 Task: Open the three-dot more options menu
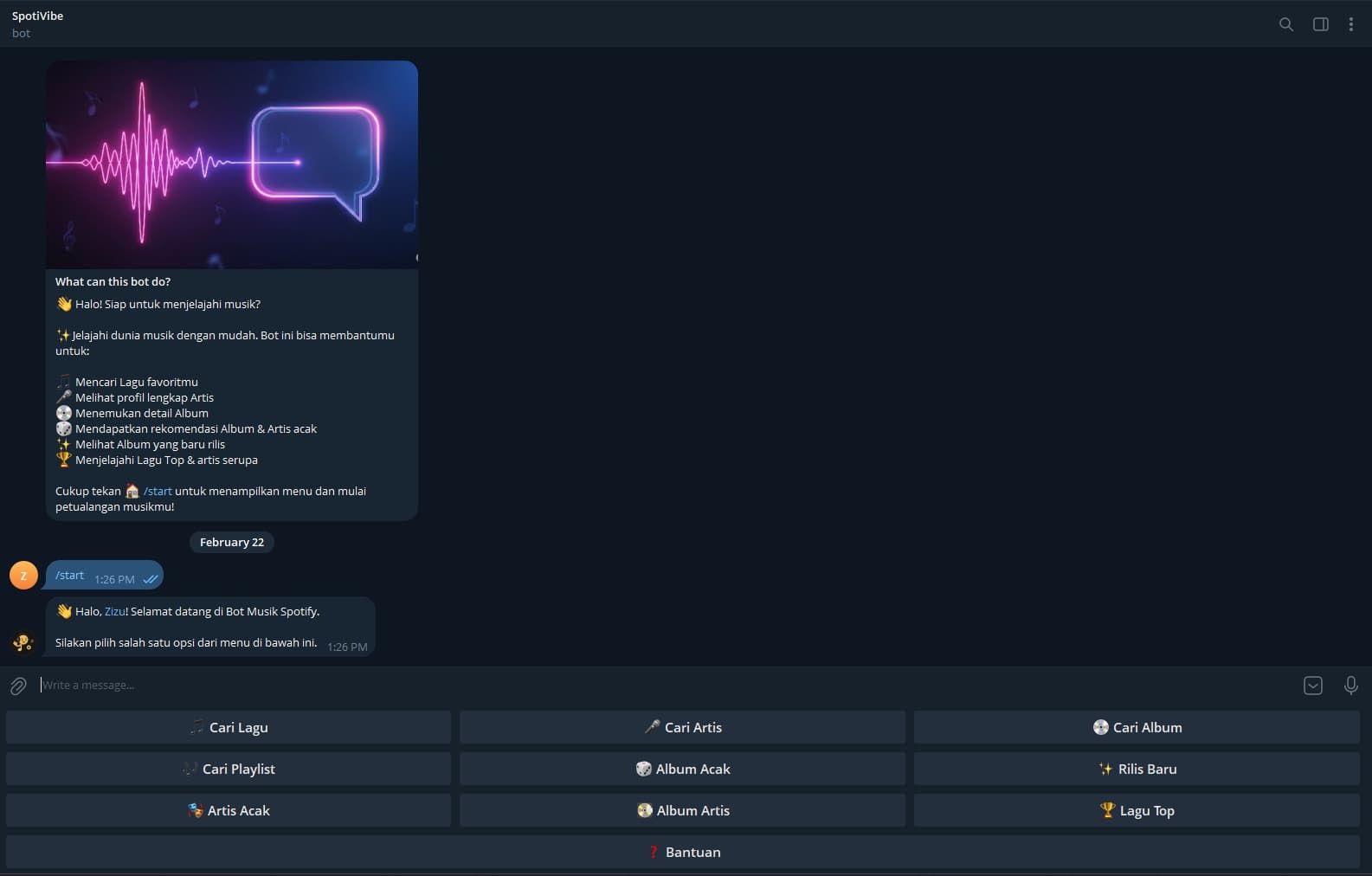1350,24
